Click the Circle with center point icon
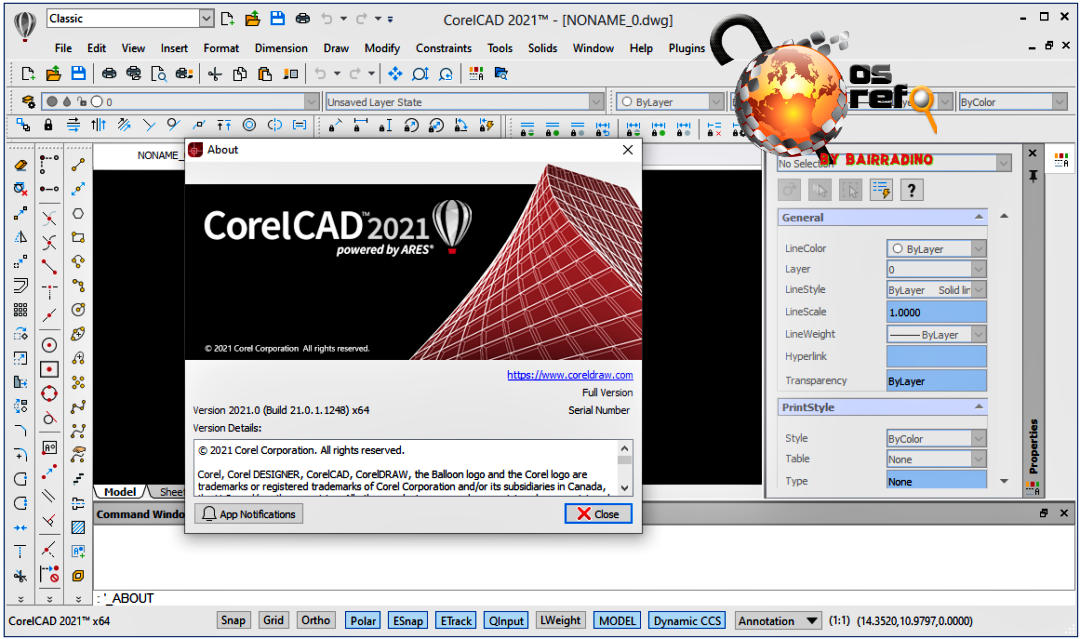Viewport: 1080px width, 639px height. [49, 345]
